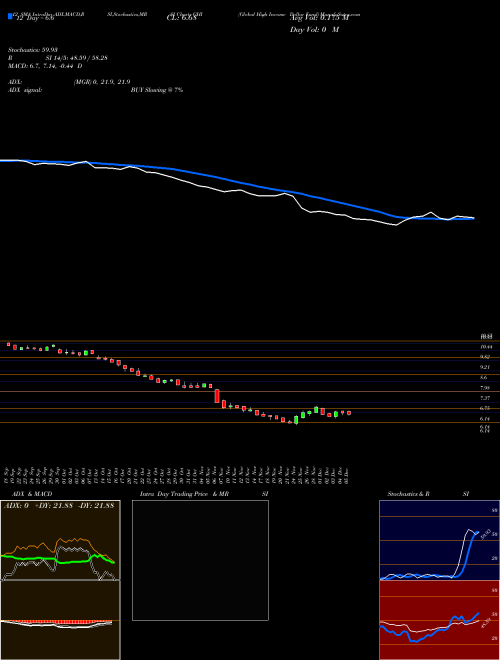Click the empty intraday trading price chart
This screenshot has width=500, height=660.
(200, 560)
